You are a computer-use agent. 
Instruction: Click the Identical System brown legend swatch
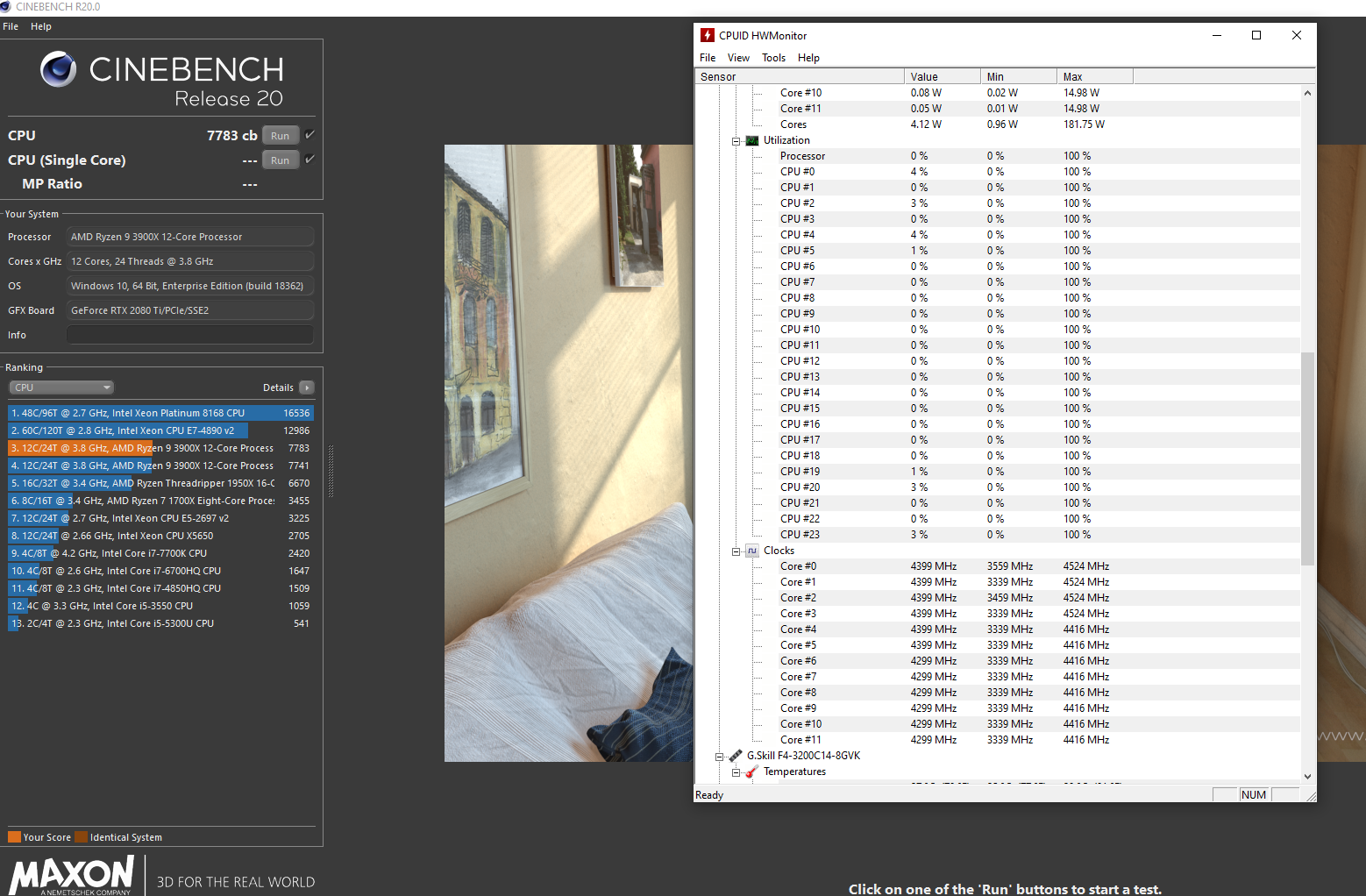click(x=82, y=836)
